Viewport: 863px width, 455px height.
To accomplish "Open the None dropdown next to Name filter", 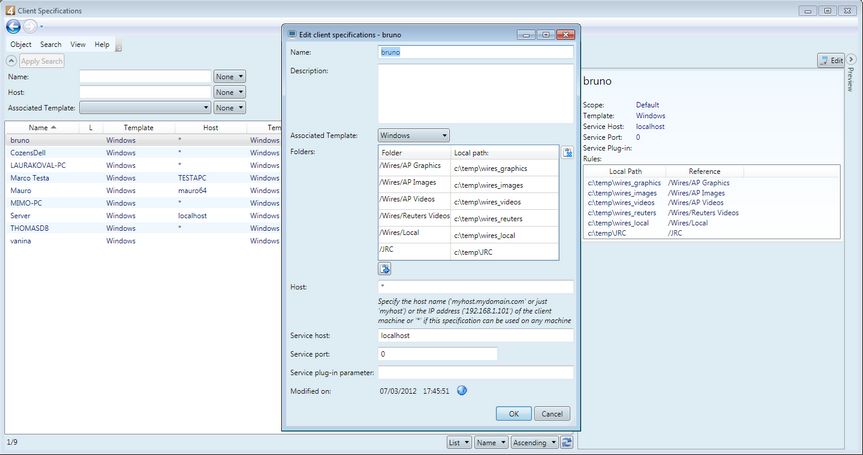I will tap(230, 77).
